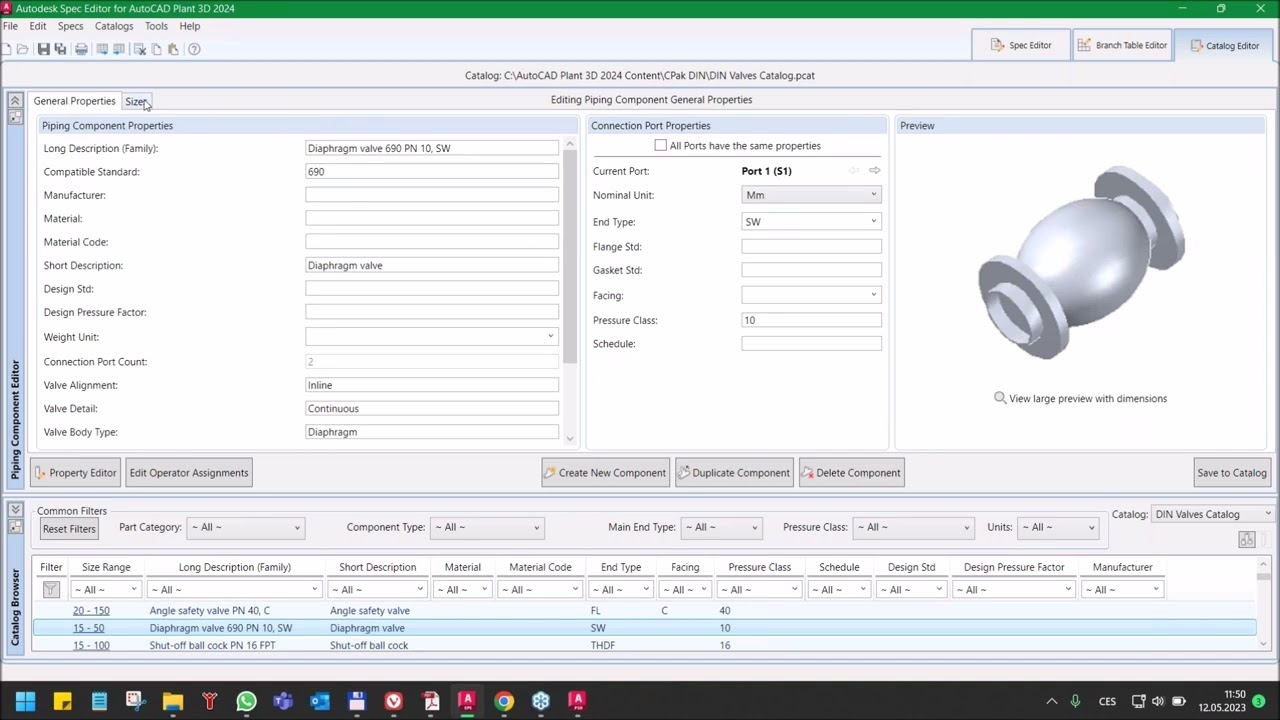Click Create New Component button

605,473
